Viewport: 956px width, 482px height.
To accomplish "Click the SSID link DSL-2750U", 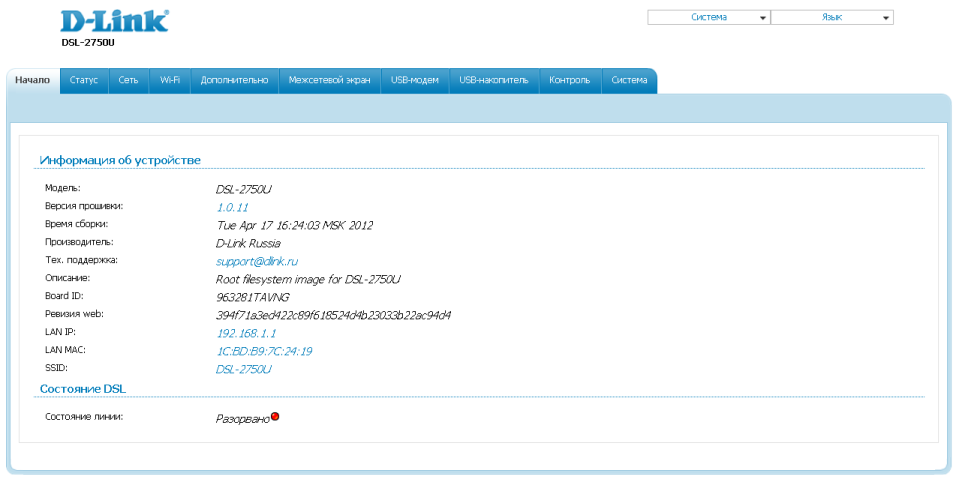I will (x=244, y=369).
